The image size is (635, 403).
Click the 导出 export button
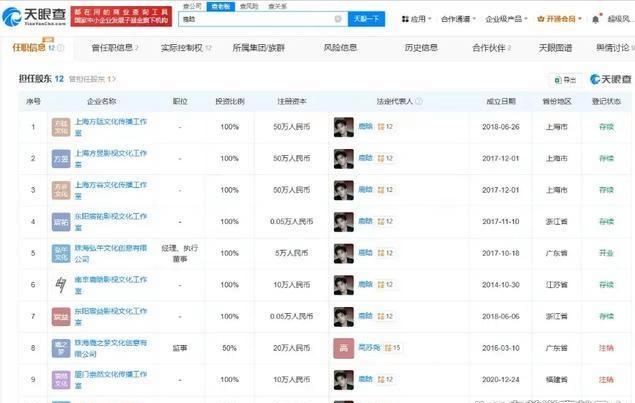(565, 80)
